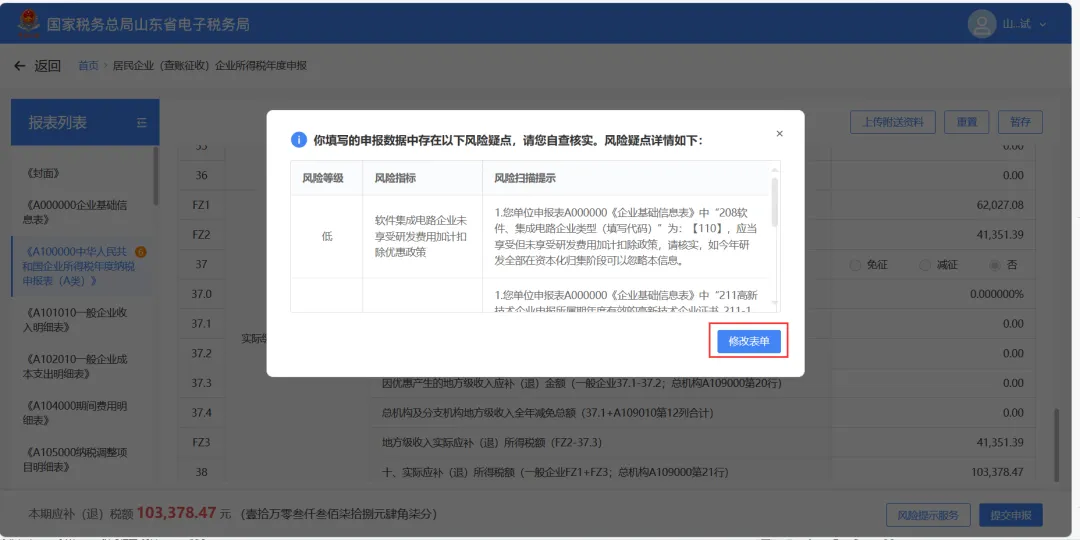Click the 提交申报 button
The height and width of the screenshot is (540, 1080).
point(1010,515)
